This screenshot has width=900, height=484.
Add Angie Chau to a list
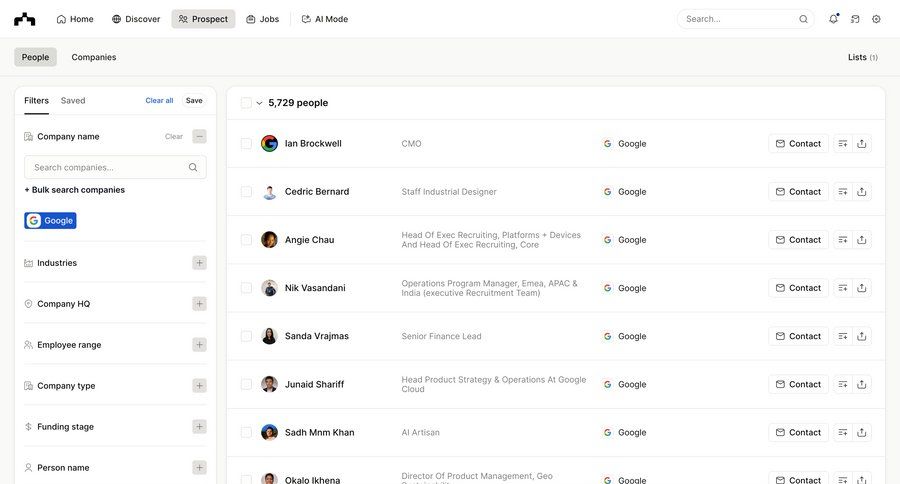842,240
